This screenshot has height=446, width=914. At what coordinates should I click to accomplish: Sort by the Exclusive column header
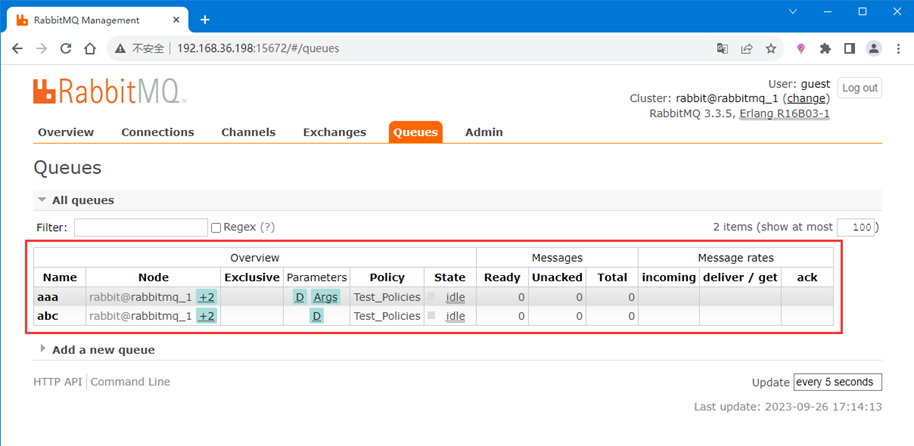(252, 278)
